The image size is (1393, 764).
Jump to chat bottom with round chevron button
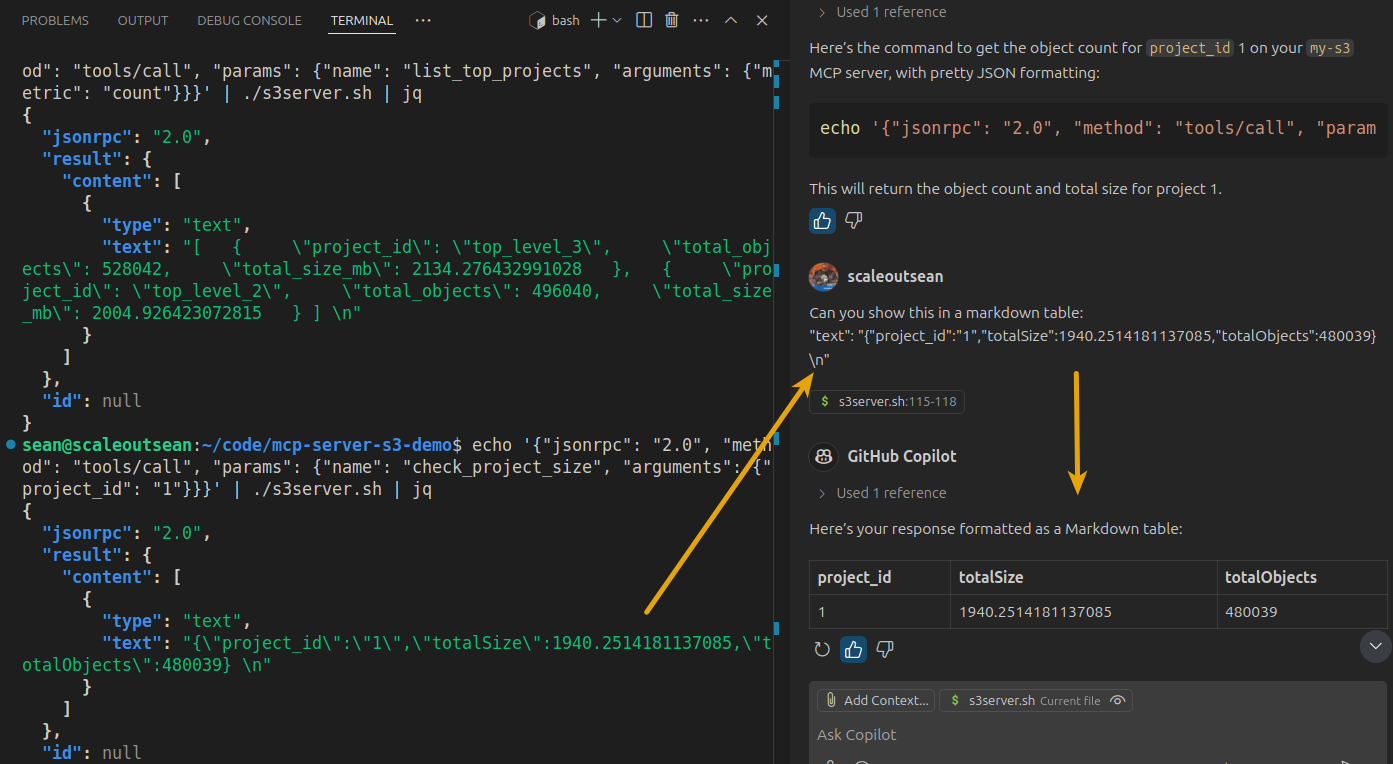tap(1376, 646)
